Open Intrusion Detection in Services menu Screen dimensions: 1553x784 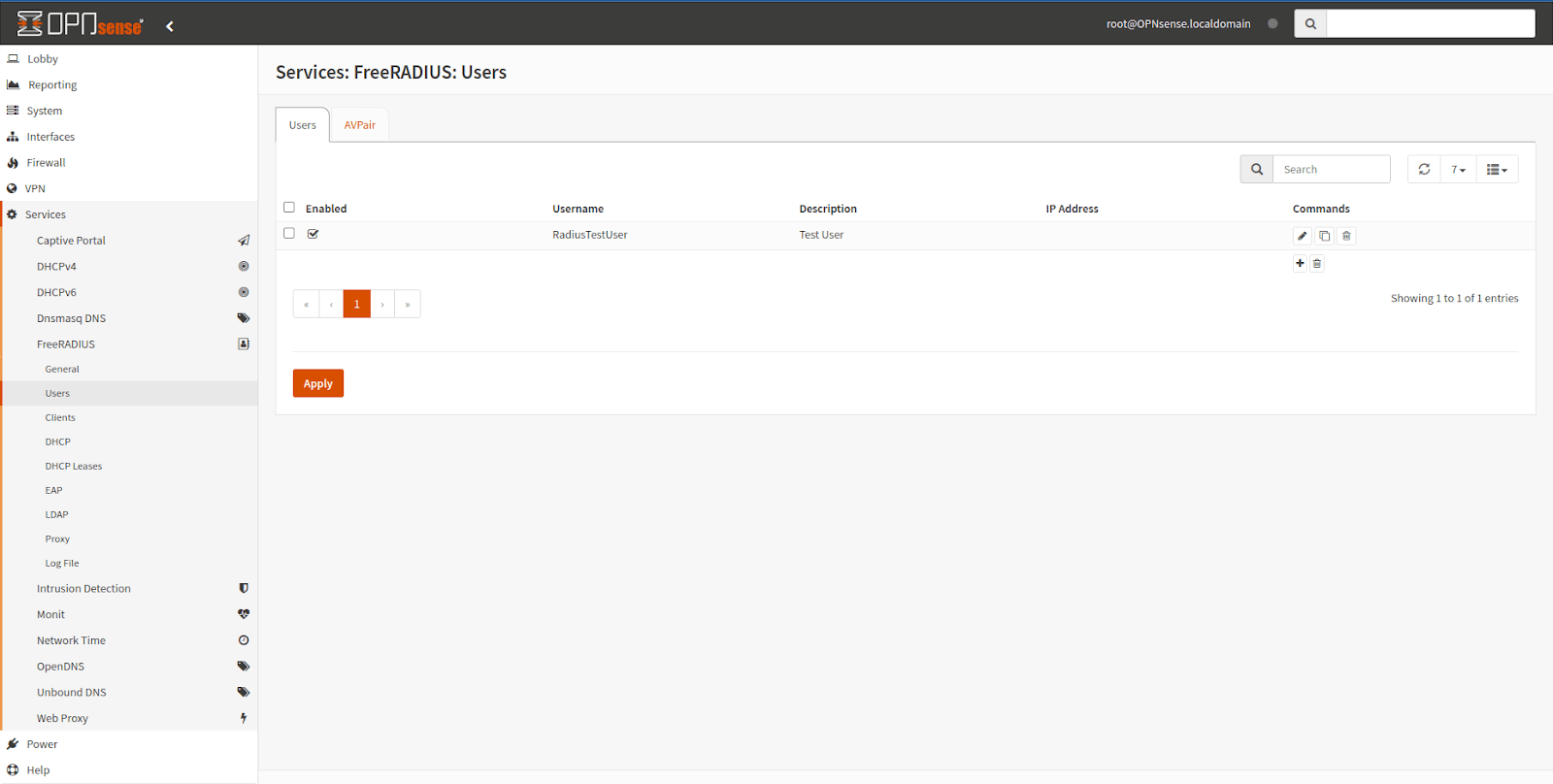point(83,588)
